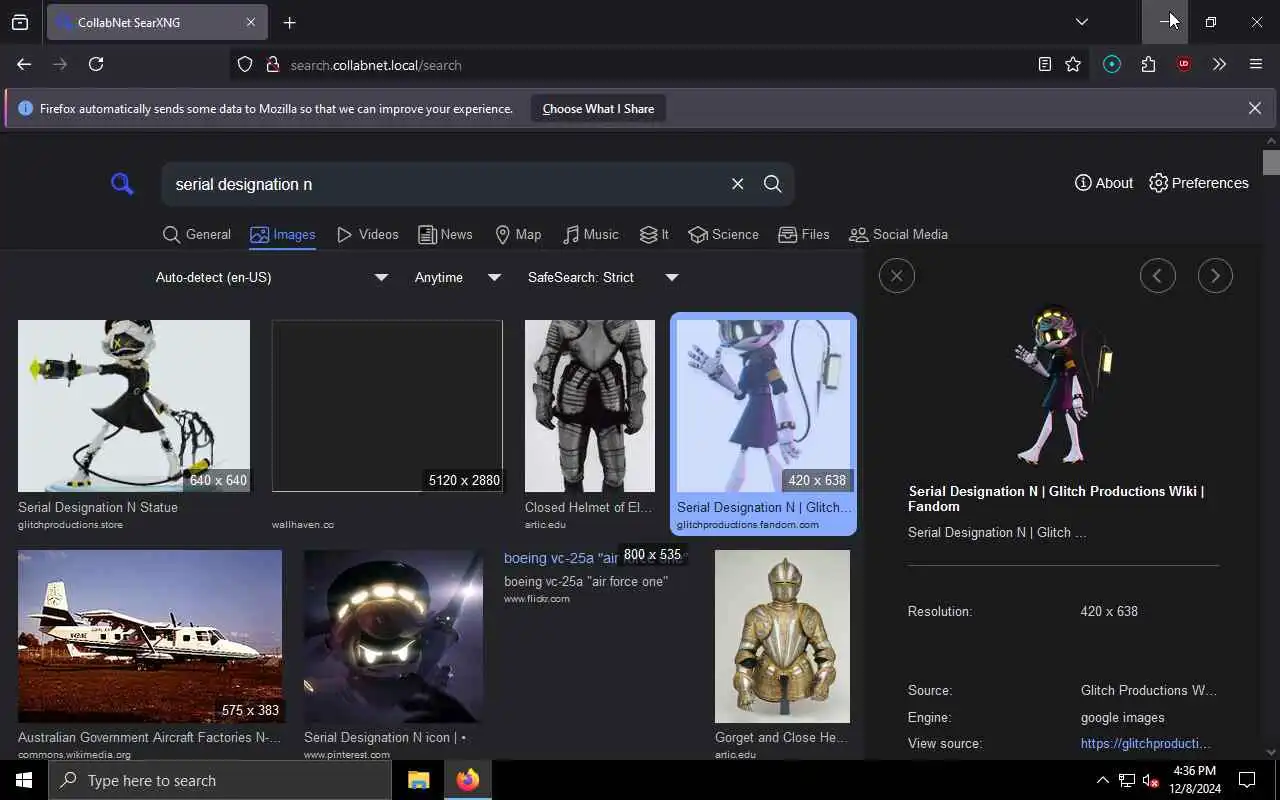
Task: Open the About page
Action: (1104, 183)
